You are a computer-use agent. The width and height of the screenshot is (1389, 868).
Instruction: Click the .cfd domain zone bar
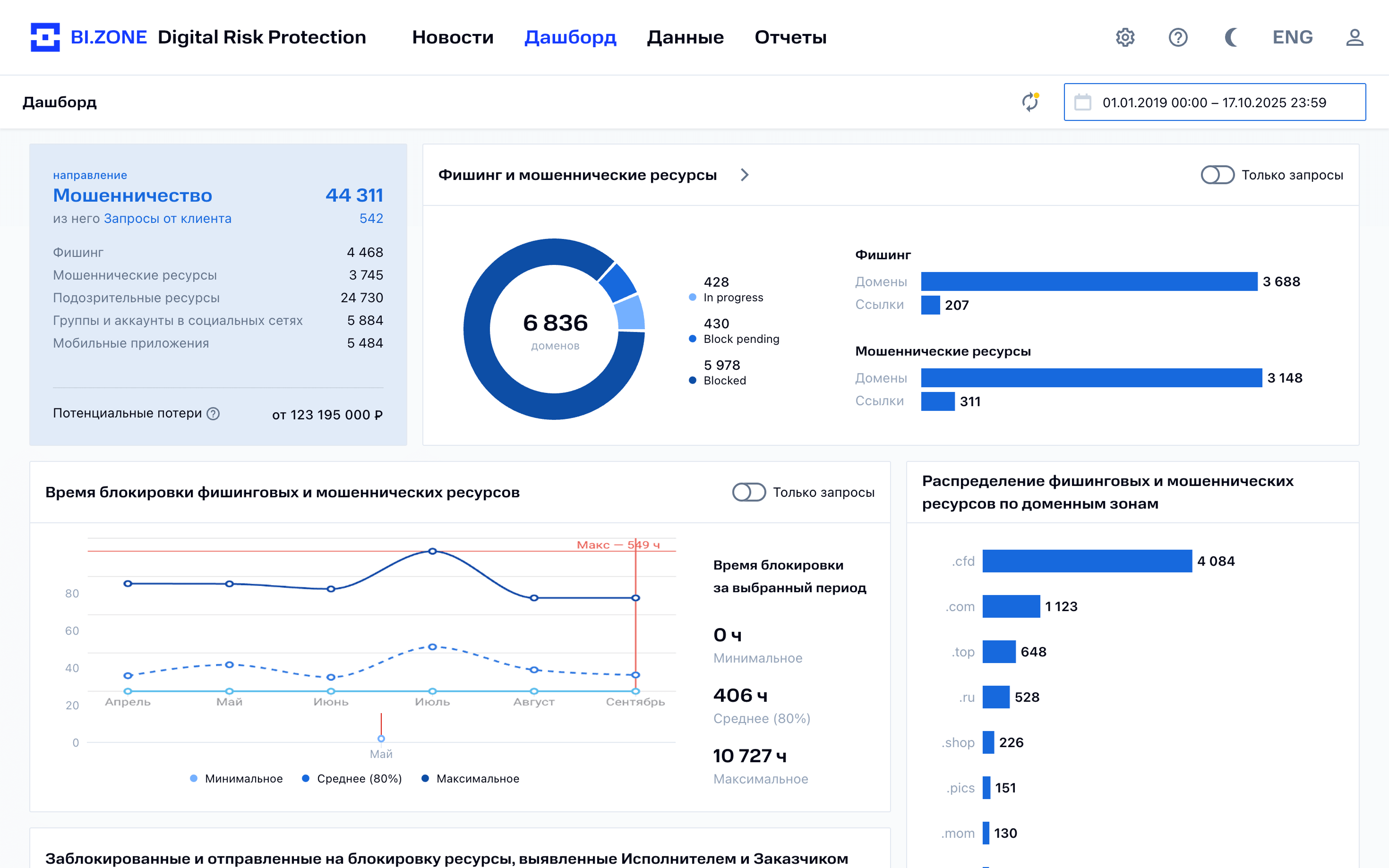coord(1087,561)
